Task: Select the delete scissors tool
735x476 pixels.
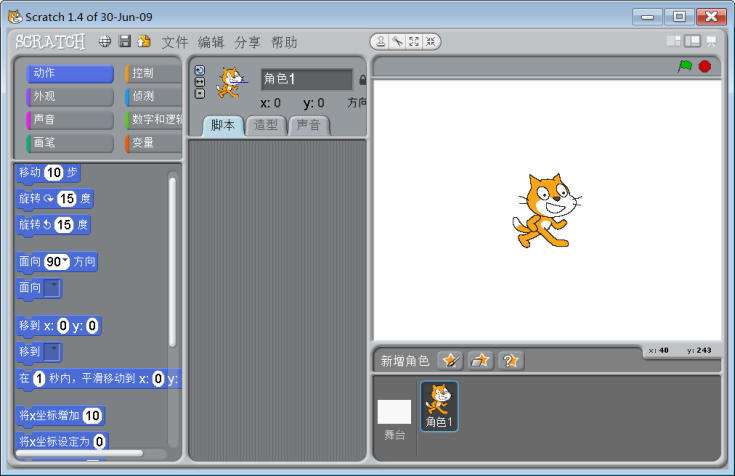Action: click(398, 42)
